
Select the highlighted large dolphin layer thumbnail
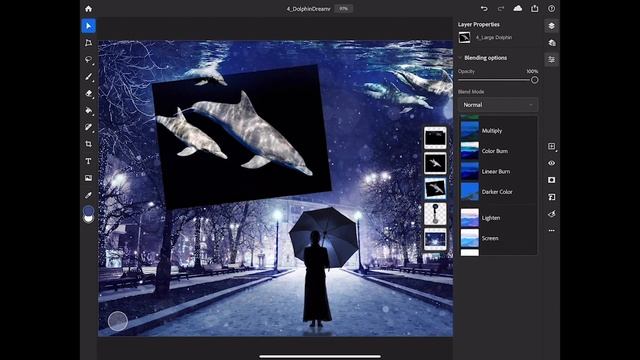435,189
